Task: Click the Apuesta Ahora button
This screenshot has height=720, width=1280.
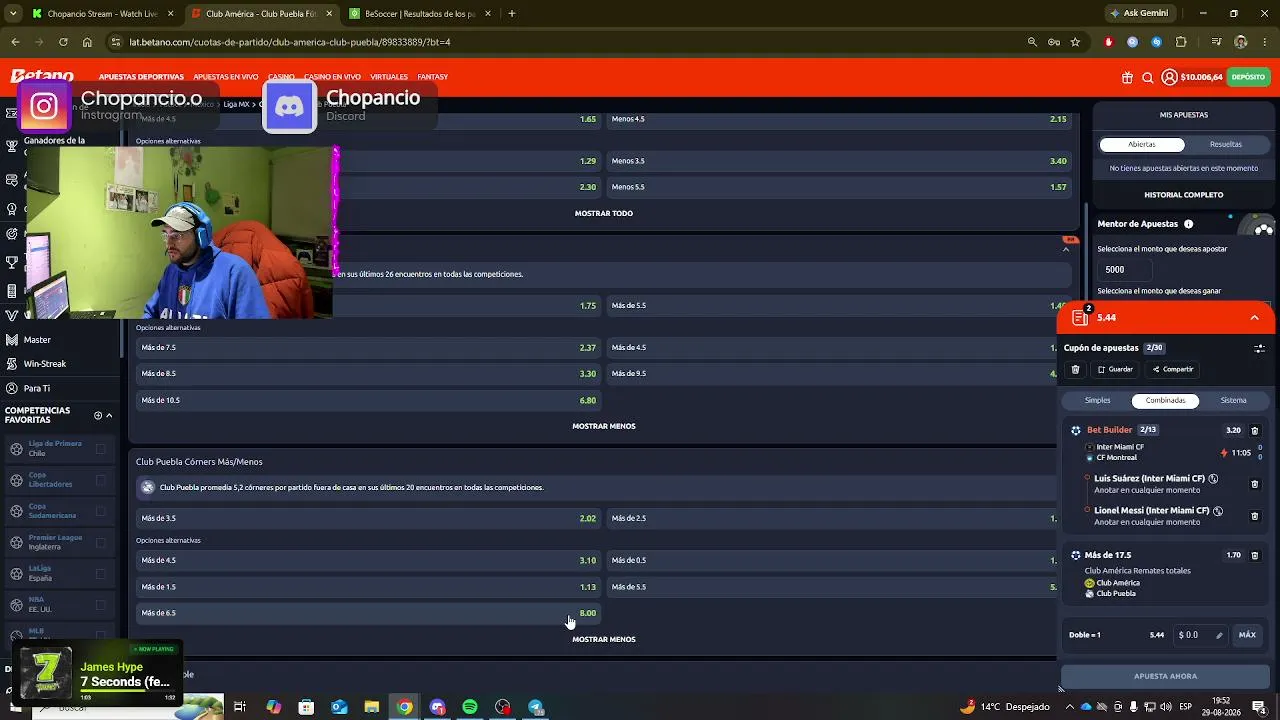Action: (x=1165, y=676)
